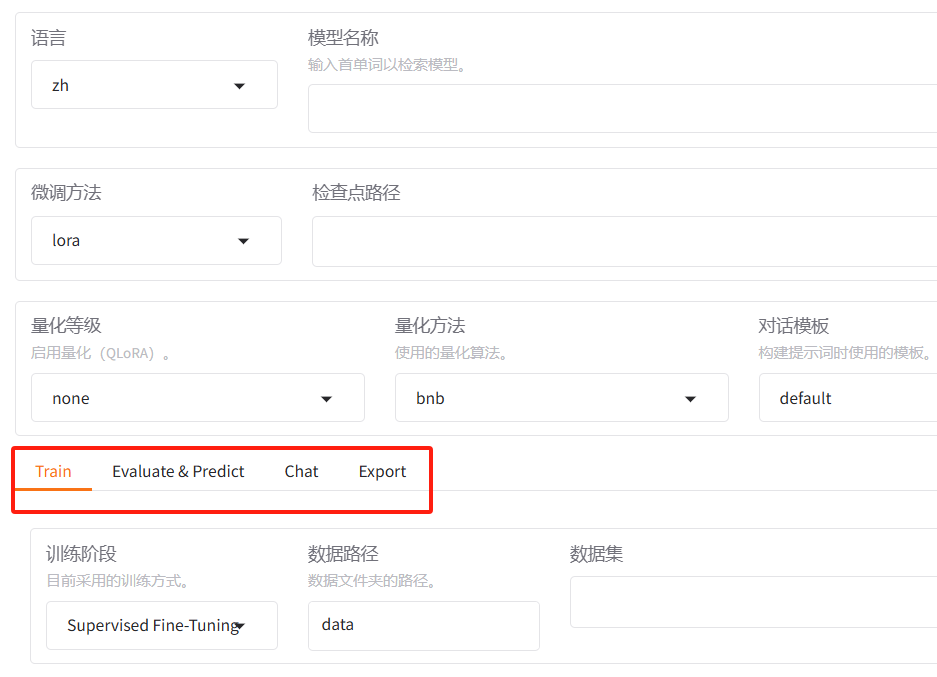Click the arrow icon in lora dropdown
937x677 pixels.
coord(243,241)
